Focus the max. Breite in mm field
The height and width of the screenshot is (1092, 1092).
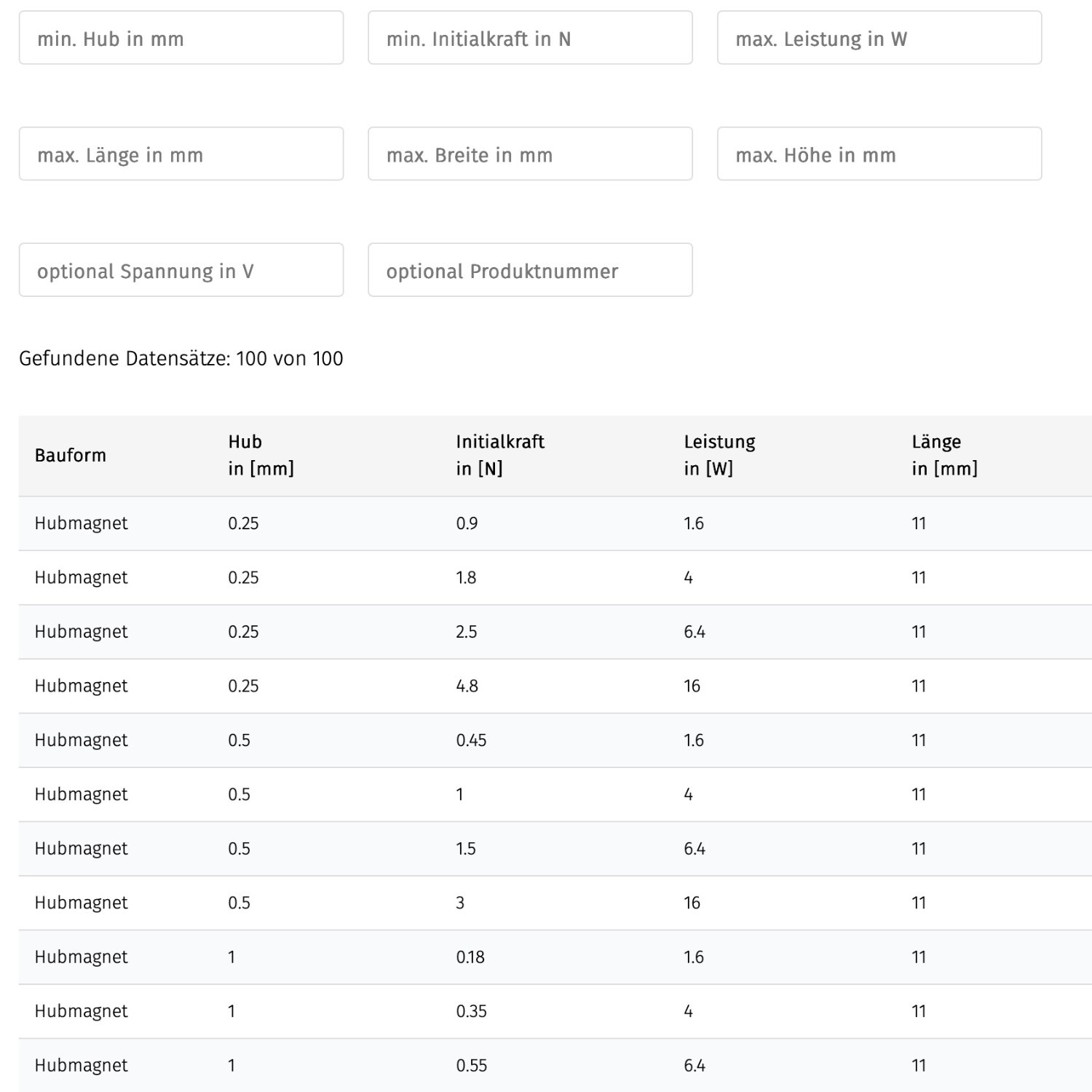point(529,154)
